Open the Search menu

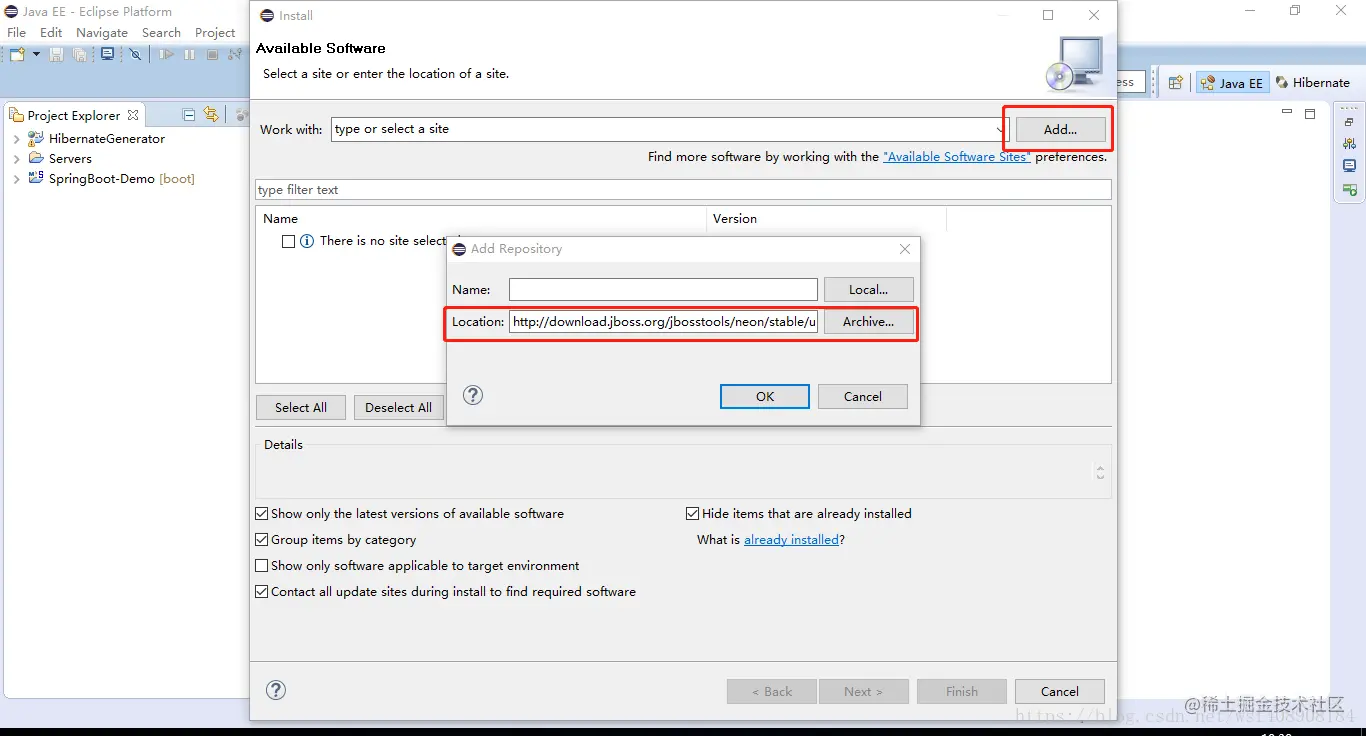tap(161, 33)
